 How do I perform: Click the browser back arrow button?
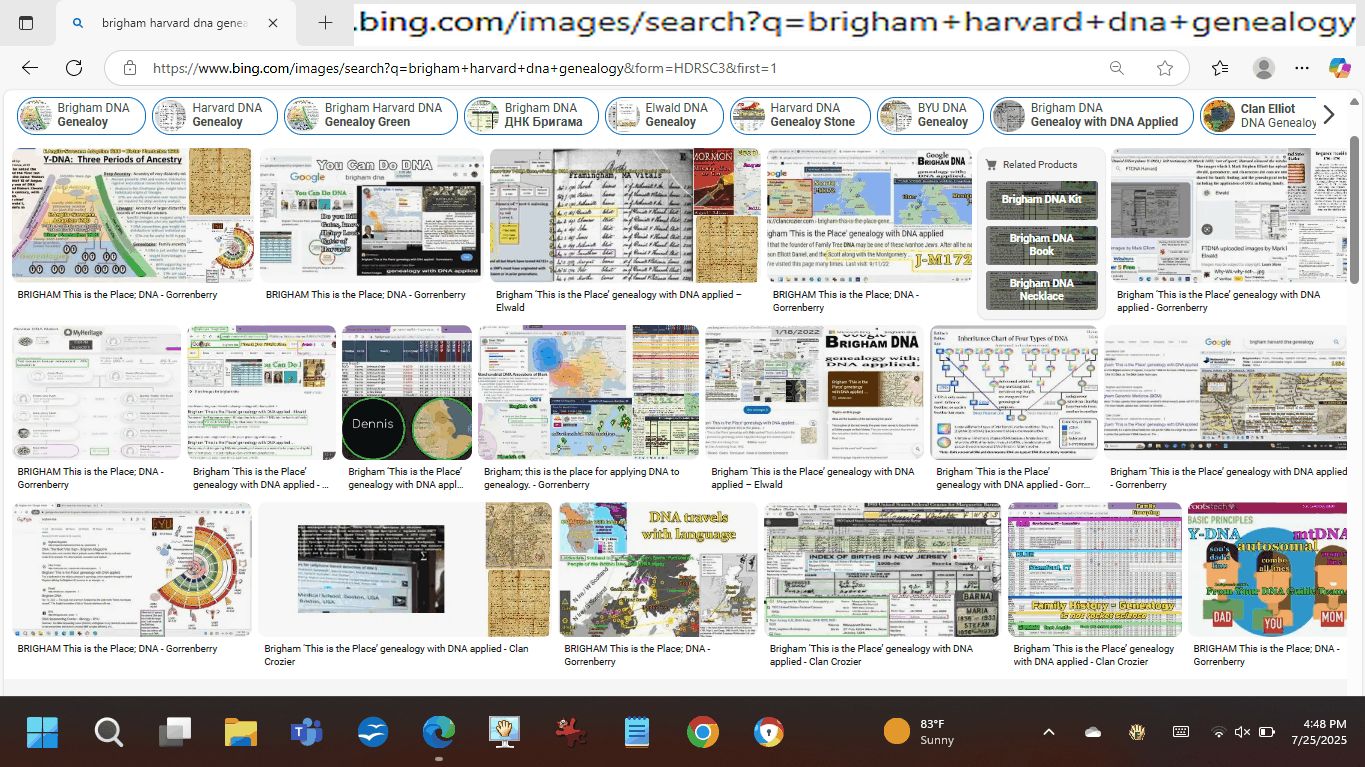[x=30, y=68]
